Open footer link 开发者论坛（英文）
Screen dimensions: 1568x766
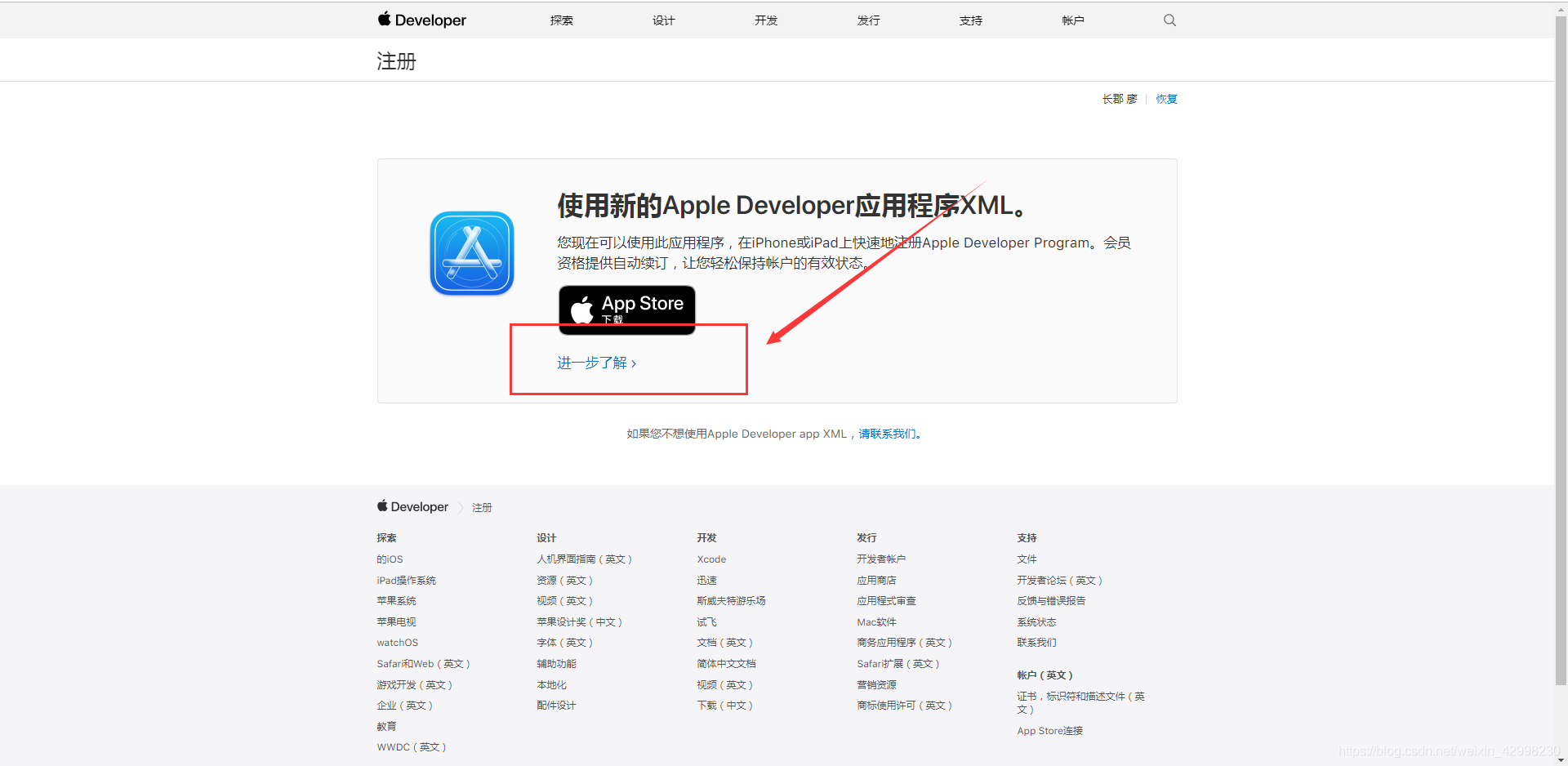(1059, 581)
